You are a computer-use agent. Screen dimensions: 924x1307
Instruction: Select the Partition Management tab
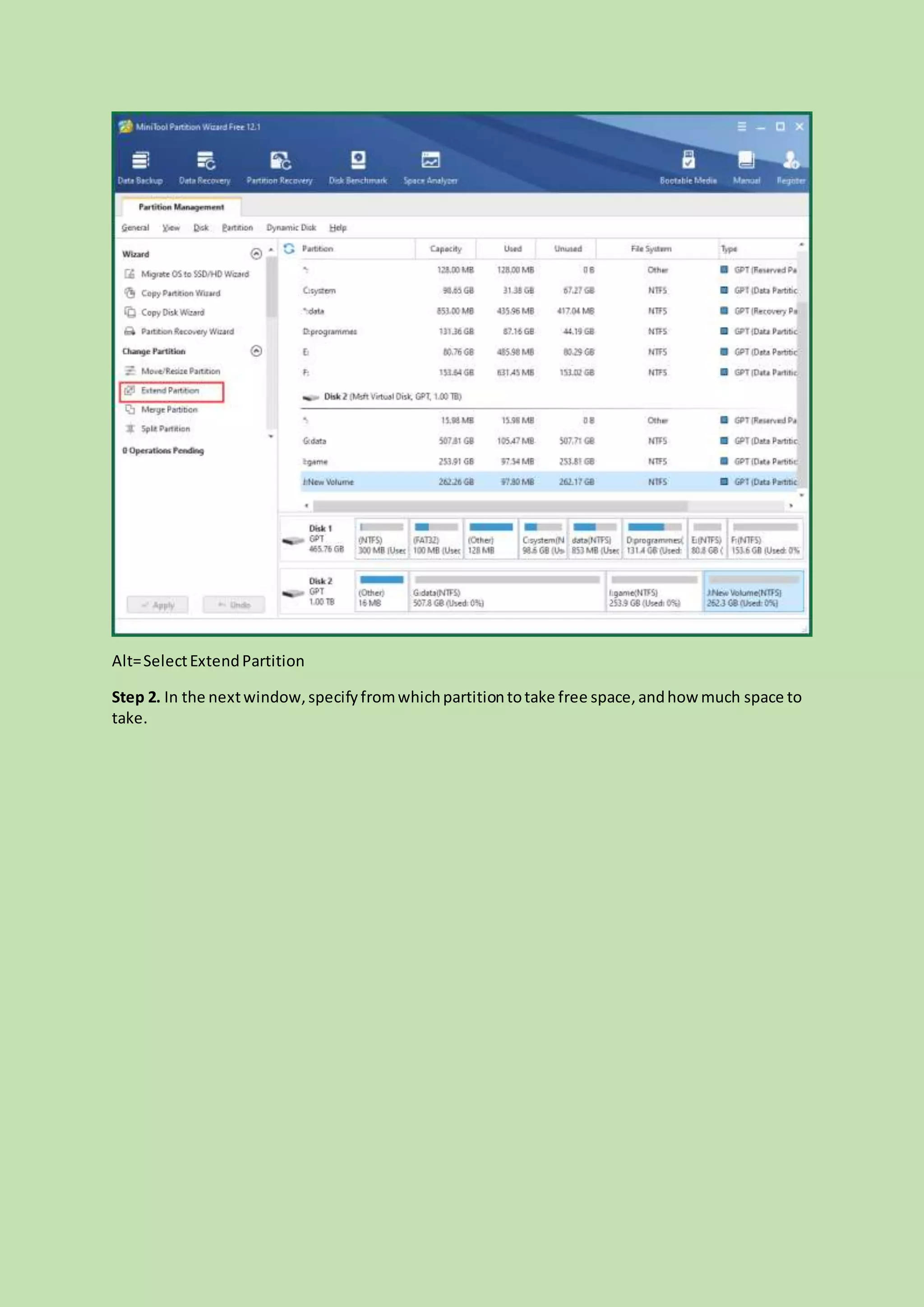pyautogui.click(x=181, y=207)
